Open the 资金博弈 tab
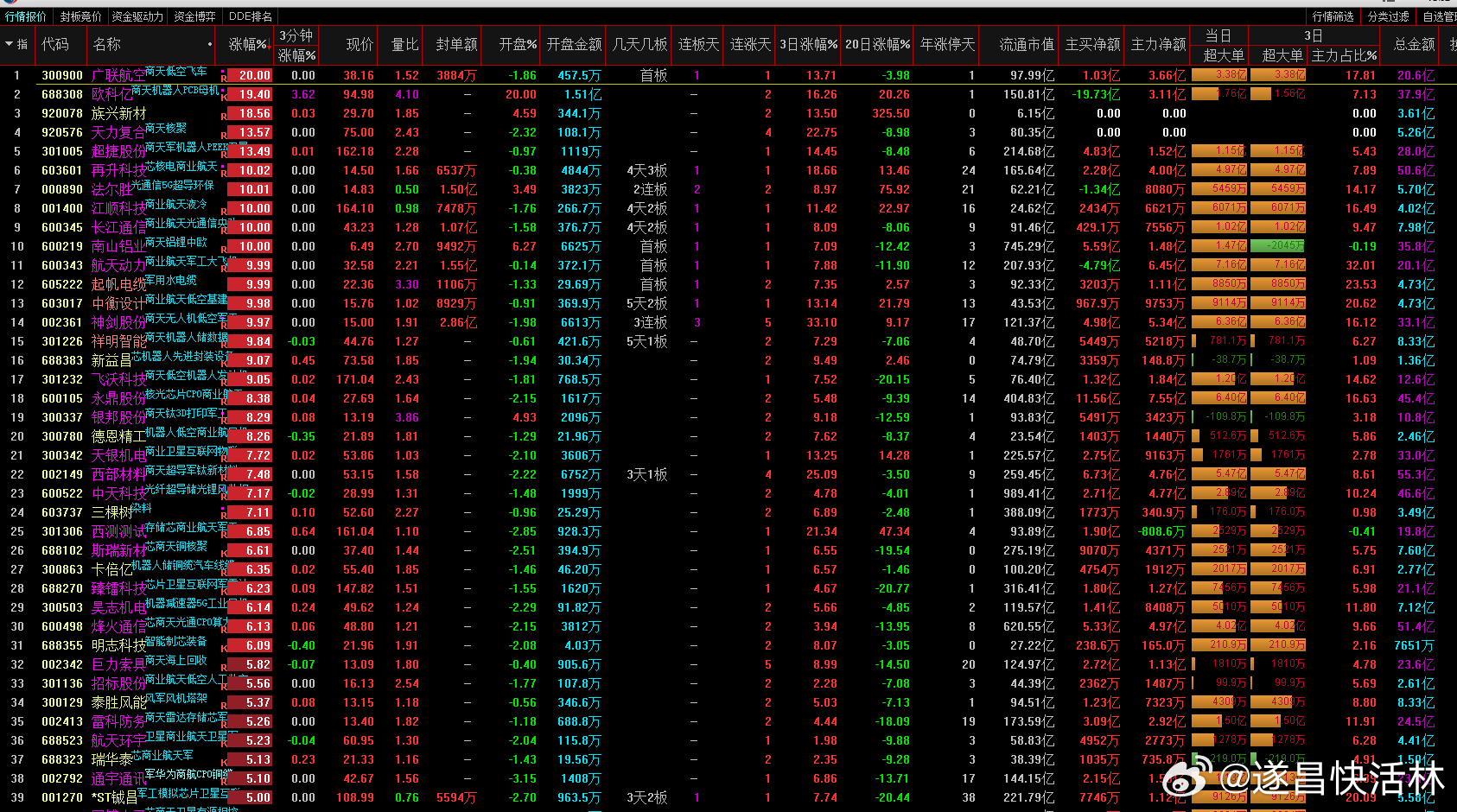Viewport: 1457px width, 812px height. click(195, 16)
